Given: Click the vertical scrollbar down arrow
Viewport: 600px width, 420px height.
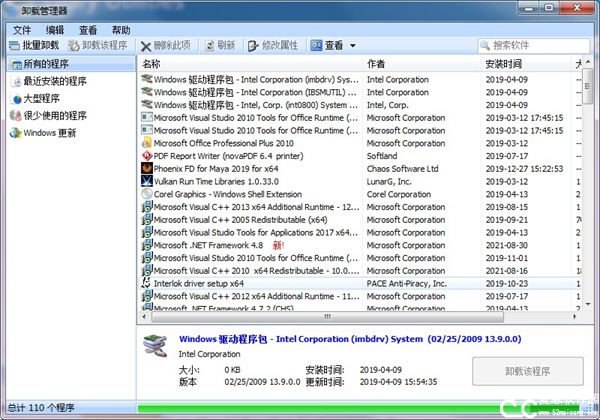Looking at the screenshot, I should coord(588,304).
